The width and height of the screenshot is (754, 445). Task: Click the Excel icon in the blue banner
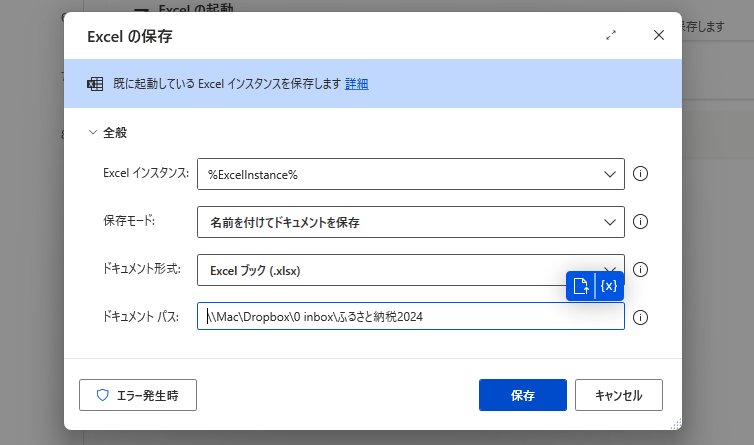(95, 84)
